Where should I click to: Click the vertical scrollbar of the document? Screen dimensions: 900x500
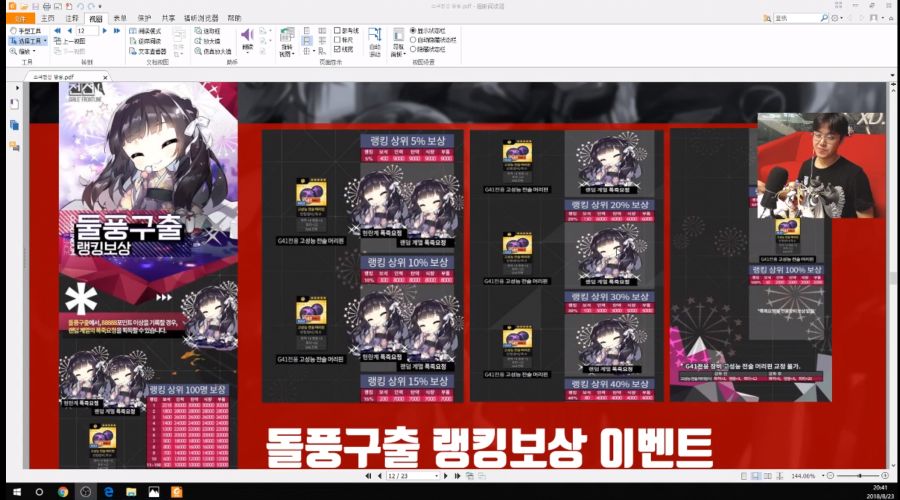pos(893,276)
